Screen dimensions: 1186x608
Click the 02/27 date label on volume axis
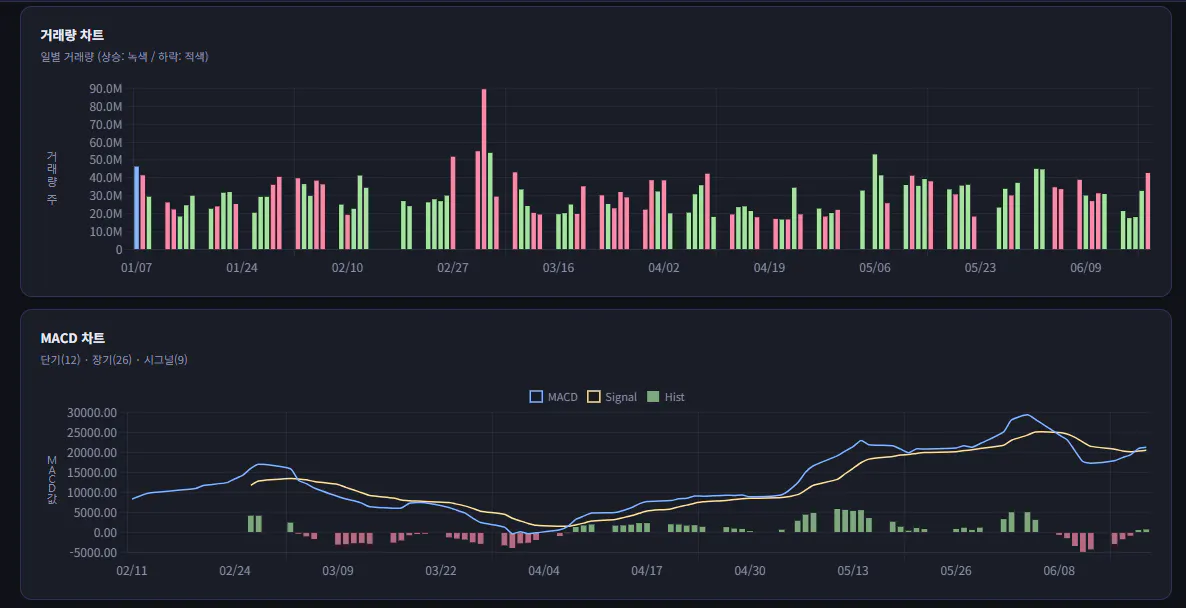pyautogui.click(x=452, y=268)
